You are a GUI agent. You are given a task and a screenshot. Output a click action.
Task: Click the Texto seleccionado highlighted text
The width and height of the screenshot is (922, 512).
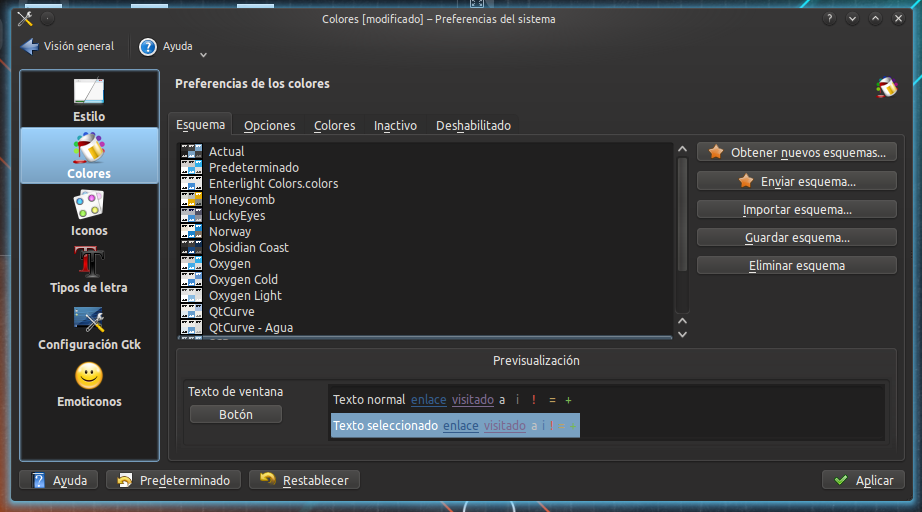[x=385, y=426]
